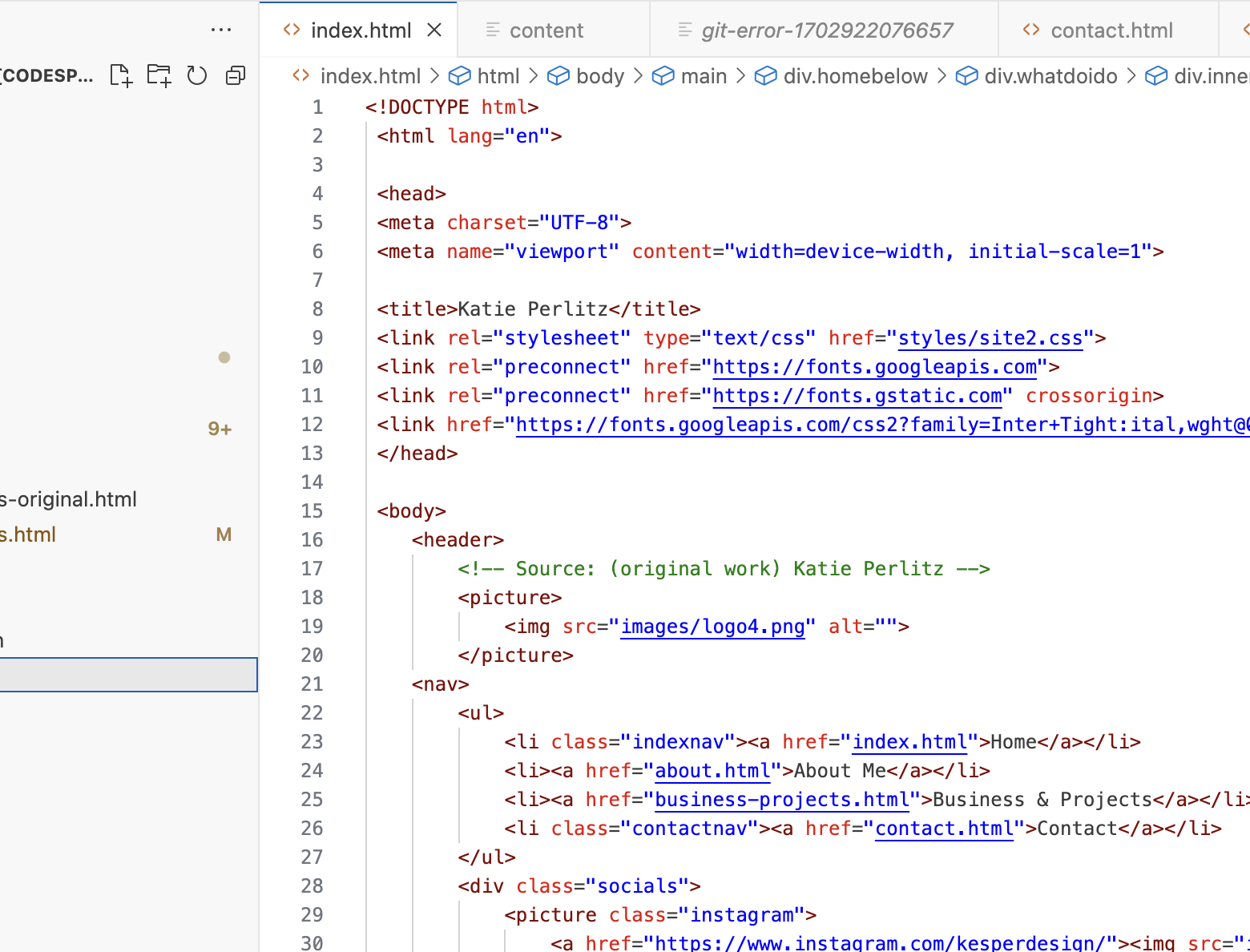The width and height of the screenshot is (1250, 952).
Task: Follow the images/logo4.png image link
Action: pyautogui.click(x=712, y=627)
